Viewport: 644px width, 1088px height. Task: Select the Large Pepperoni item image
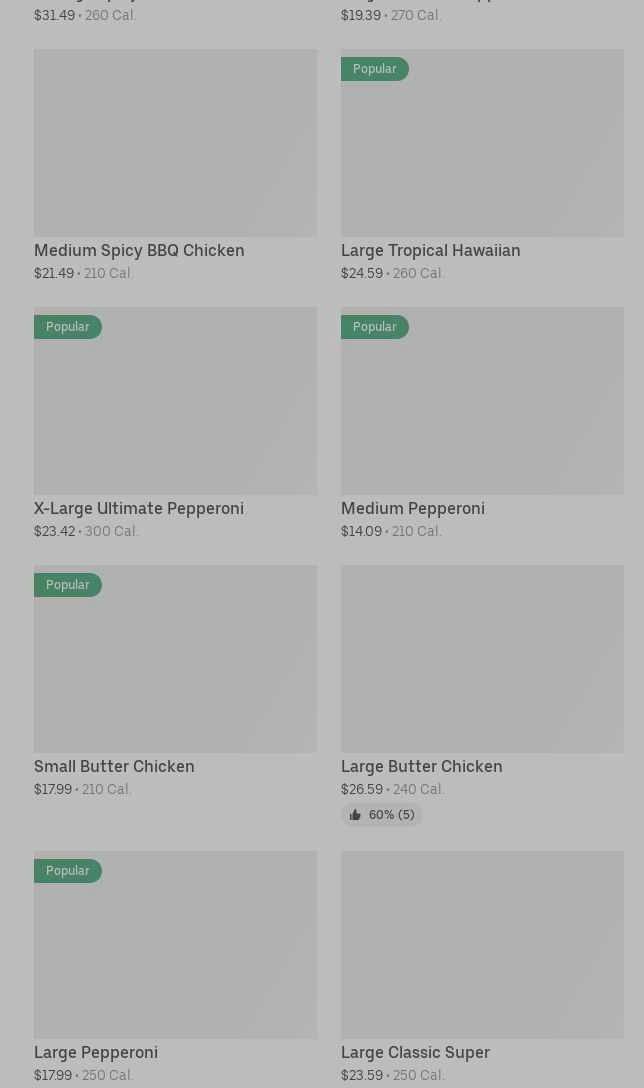coord(175,945)
